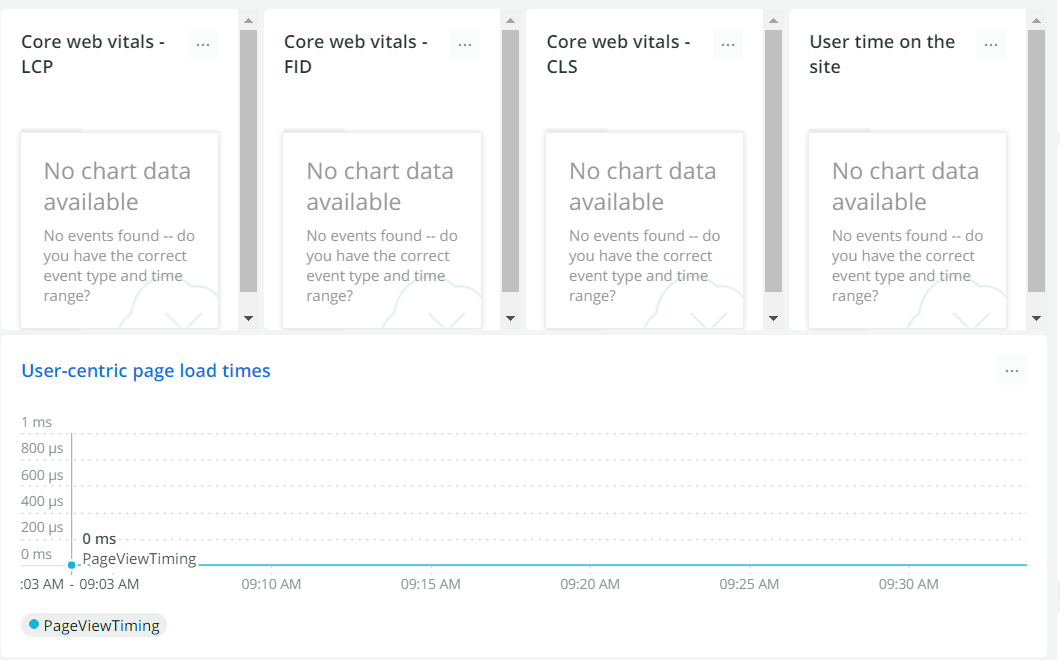Open the Core web vitals - CLS dropdown menu
Image resolution: width=1060 pixels, height=660 pixels.
click(x=728, y=44)
